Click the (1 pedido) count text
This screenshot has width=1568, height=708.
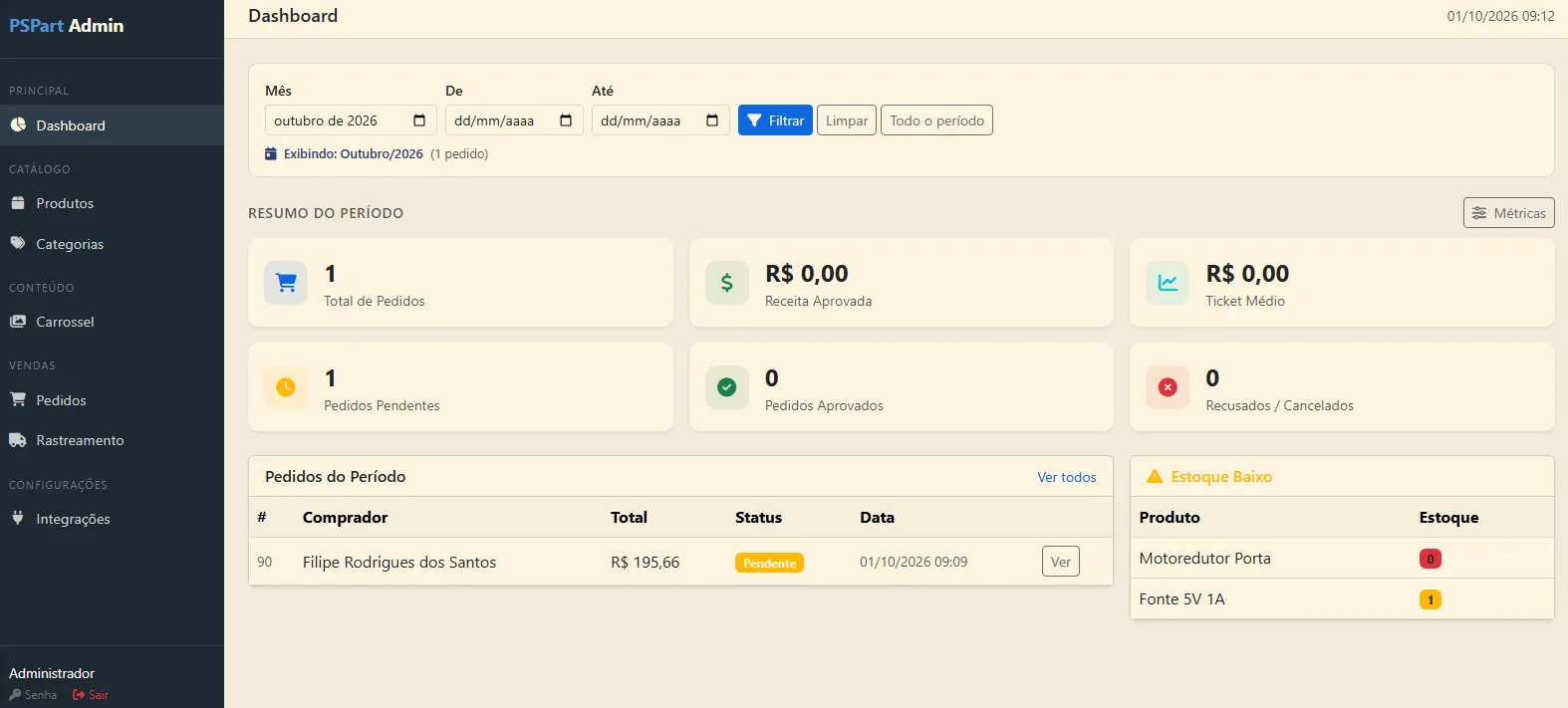tap(459, 154)
